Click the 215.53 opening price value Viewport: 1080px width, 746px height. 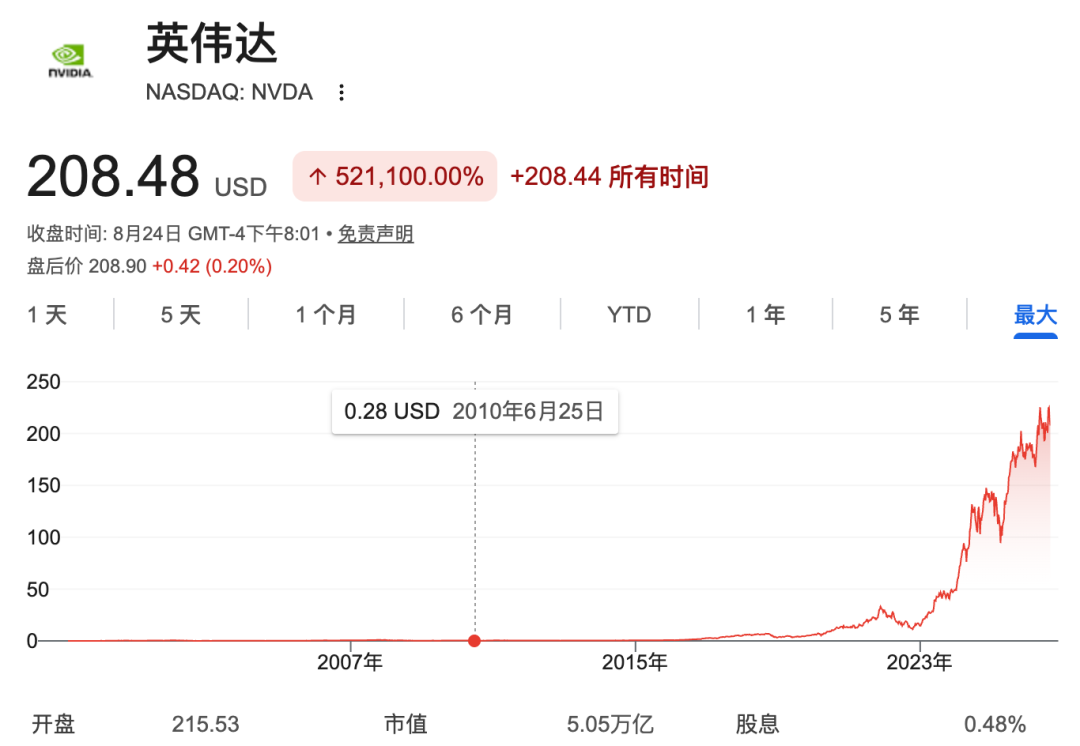point(205,725)
